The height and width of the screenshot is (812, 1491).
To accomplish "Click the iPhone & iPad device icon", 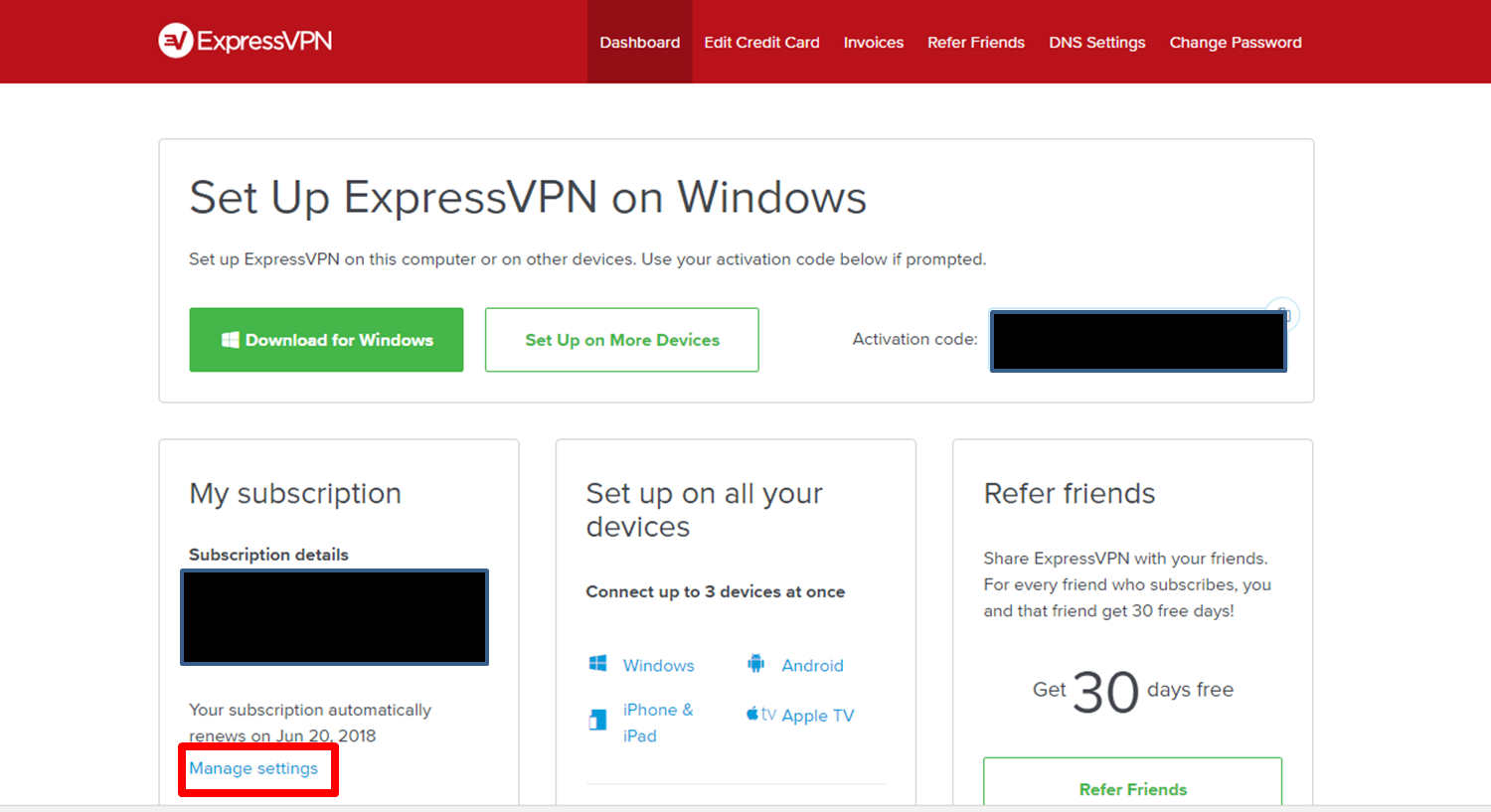I will pos(597,720).
